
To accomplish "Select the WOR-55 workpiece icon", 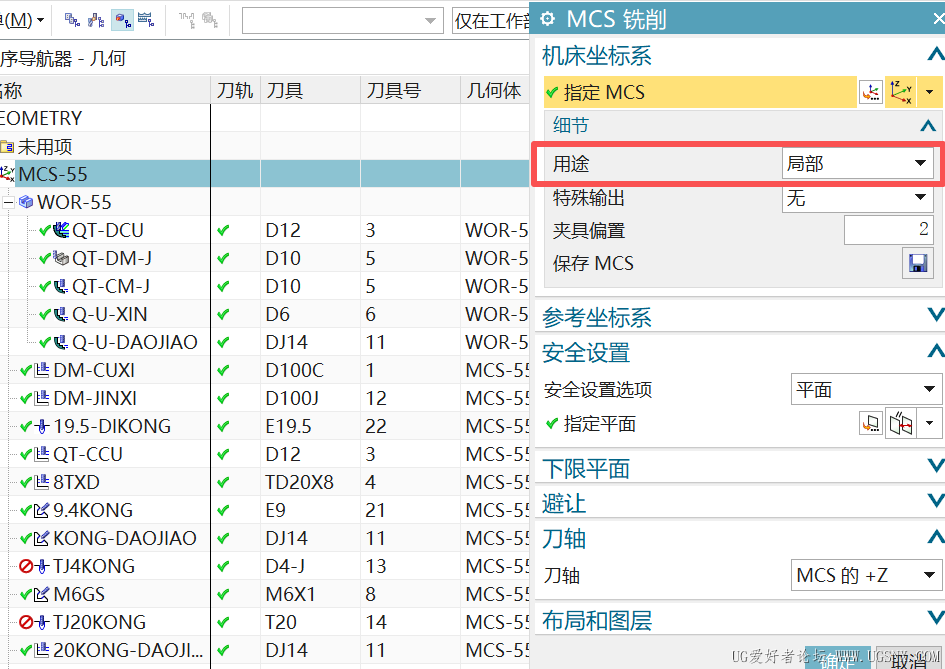I will point(26,202).
